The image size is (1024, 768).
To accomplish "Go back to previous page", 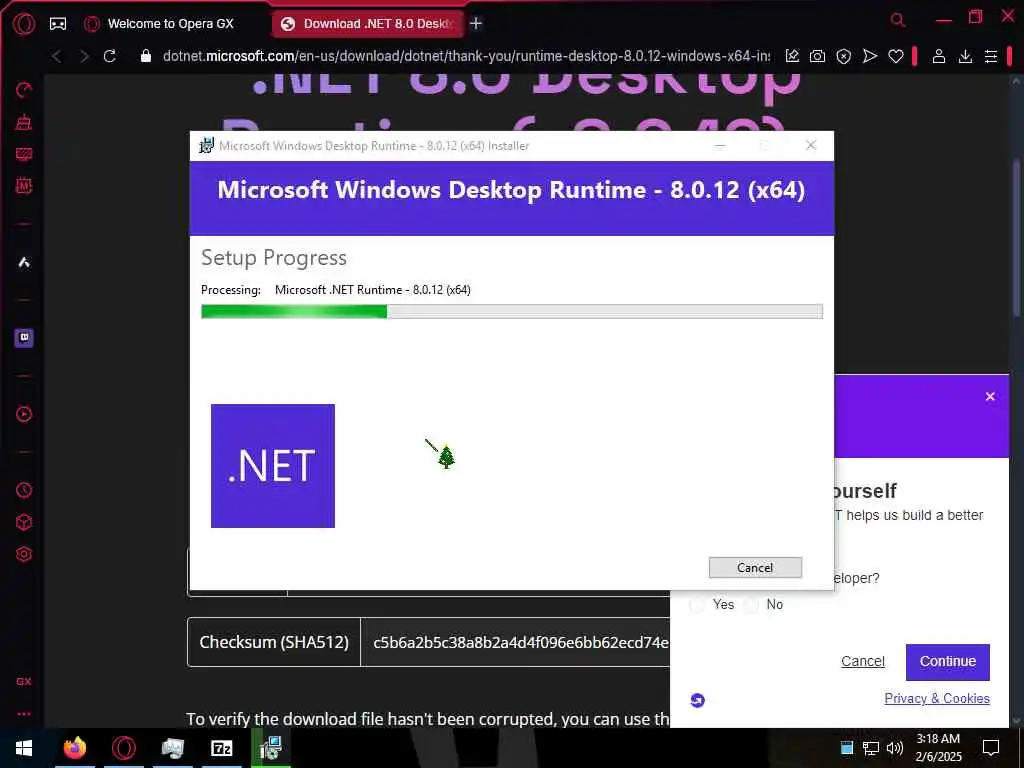I will [57, 56].
